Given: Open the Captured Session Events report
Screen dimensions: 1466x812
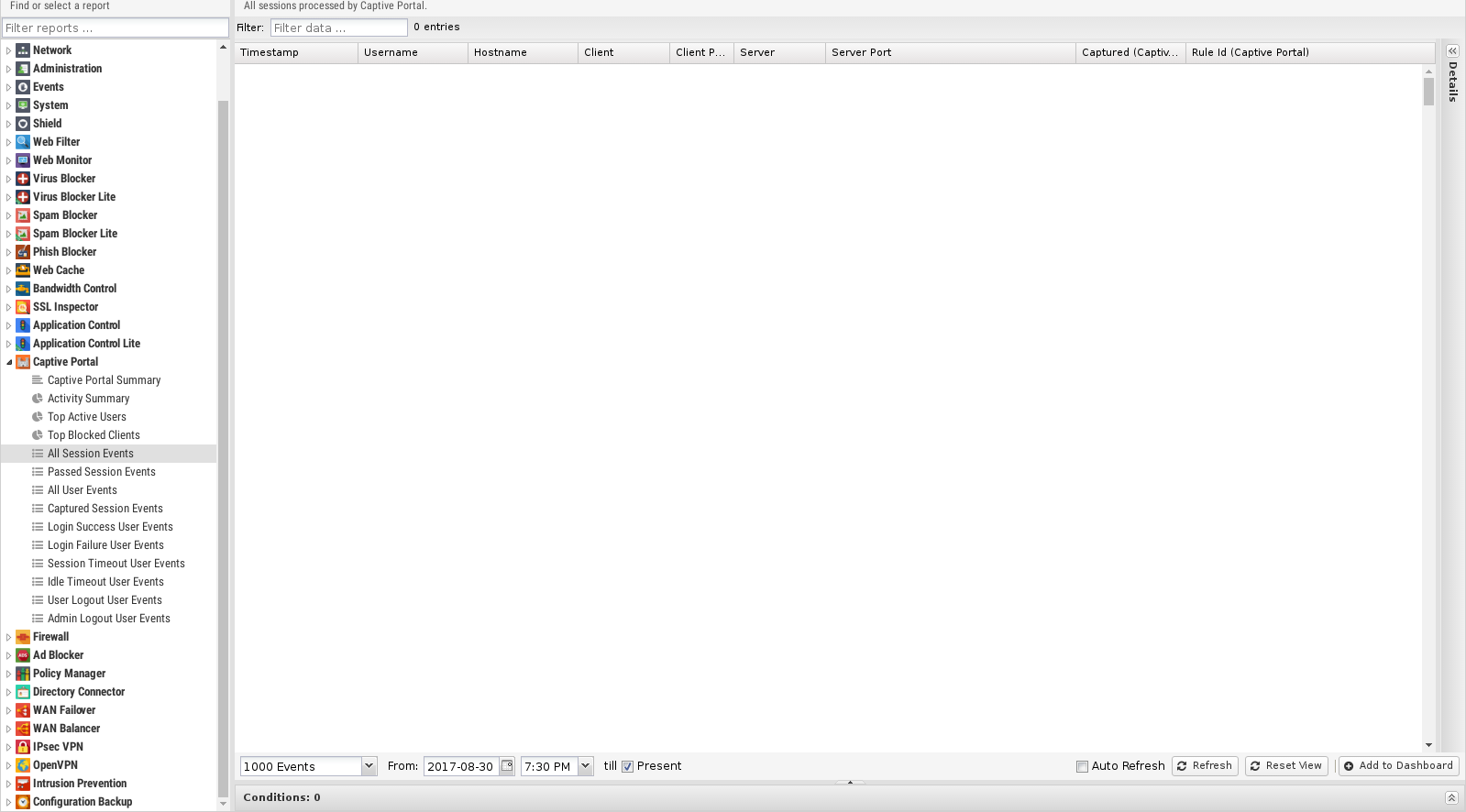Looking at the screenshot, I should [x=105, y=509].
